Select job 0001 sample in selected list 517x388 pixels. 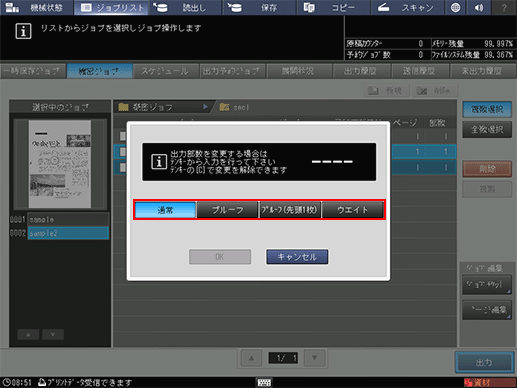pyautogui.click(x=68, y=220)
